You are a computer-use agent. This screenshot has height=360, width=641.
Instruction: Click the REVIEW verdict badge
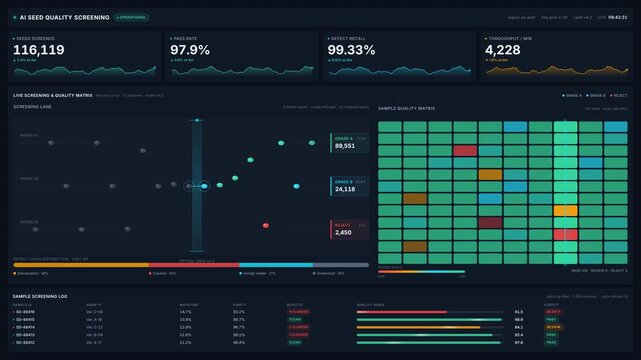(553, 327)
